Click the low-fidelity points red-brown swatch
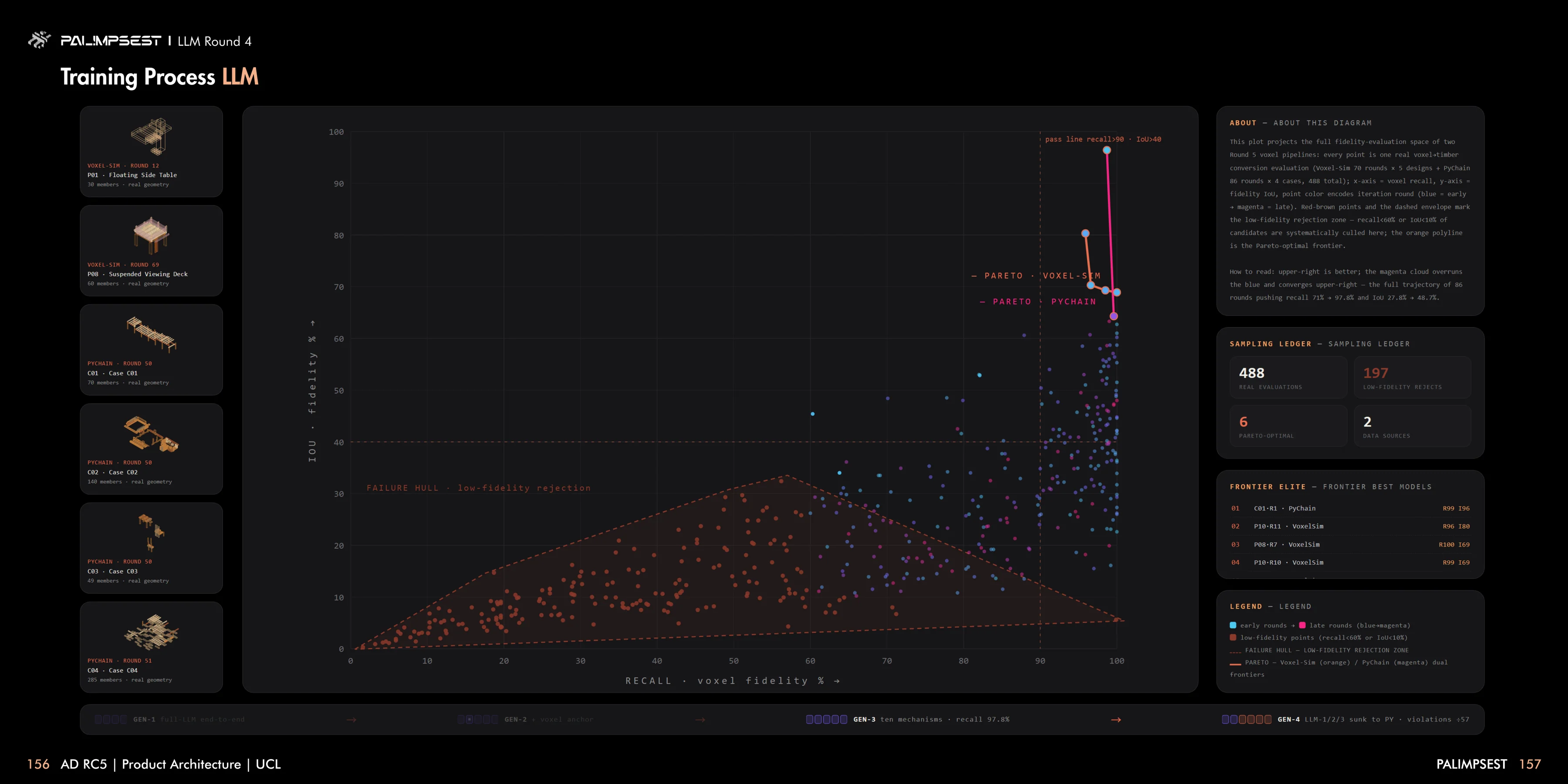The image size is (1568, 784). [x=1233, y=637]
